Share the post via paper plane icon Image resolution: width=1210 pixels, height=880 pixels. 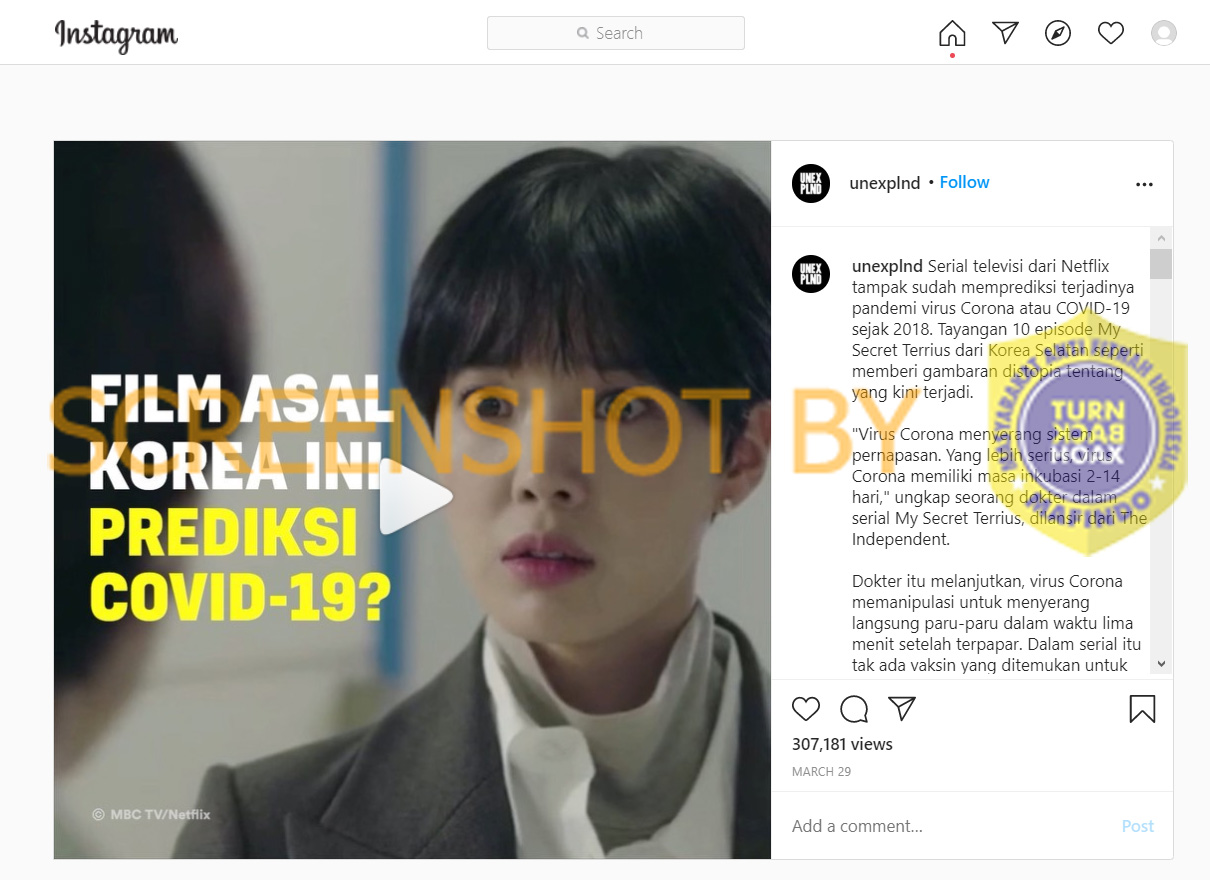click(902, 709)
